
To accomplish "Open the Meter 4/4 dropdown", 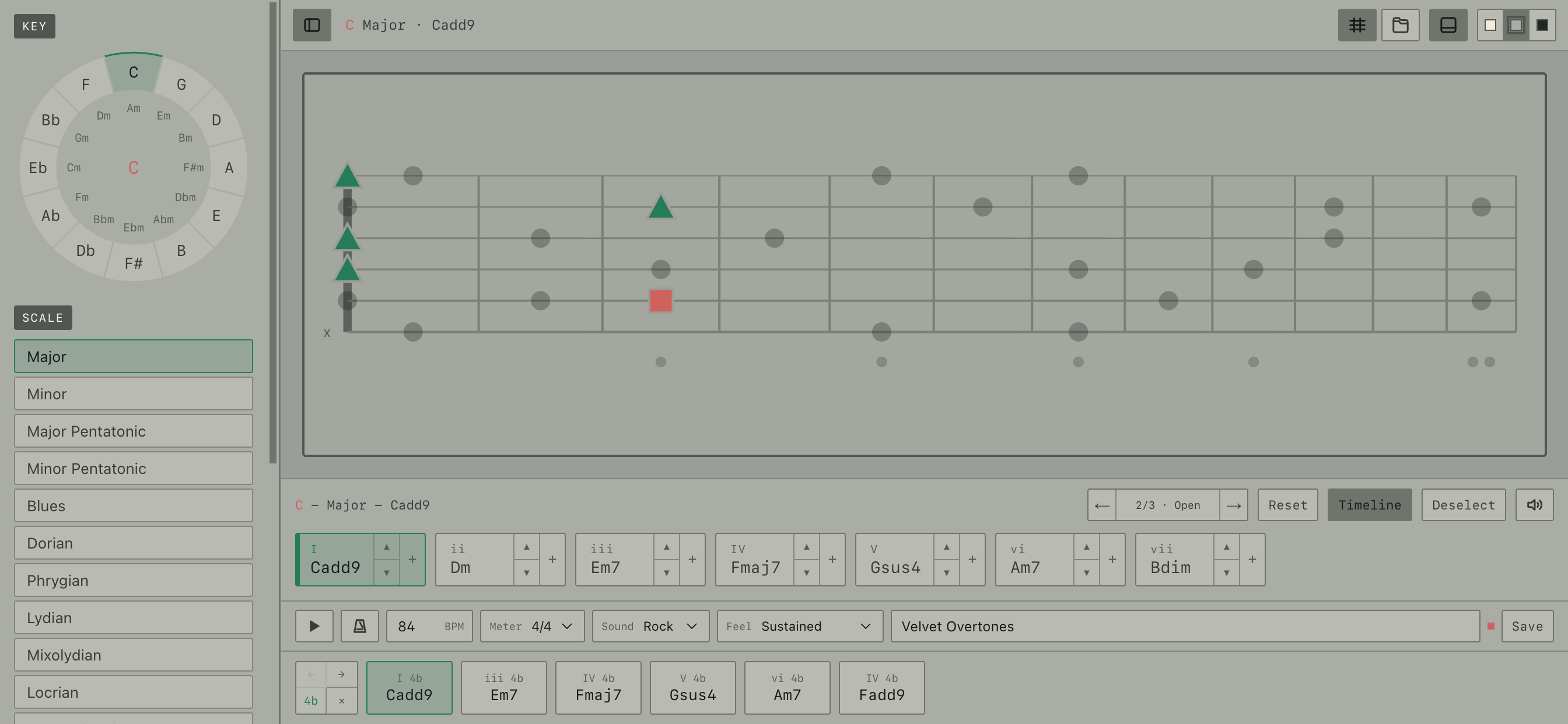I will point(532,626).
